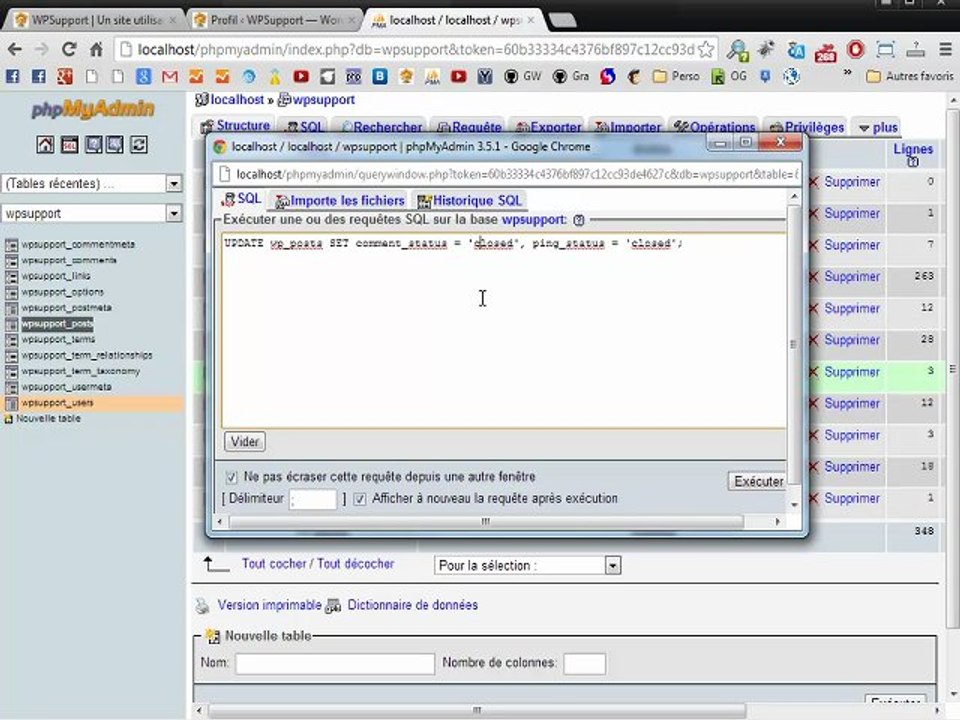The width and height of the screenshot is (960, 720).
Task: Bookmark page with star icon
Action: 706,49
